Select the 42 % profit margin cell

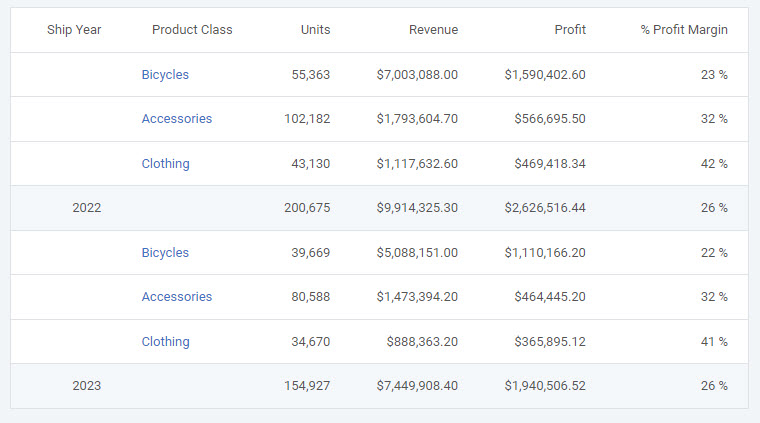click(x=714, y=164)
